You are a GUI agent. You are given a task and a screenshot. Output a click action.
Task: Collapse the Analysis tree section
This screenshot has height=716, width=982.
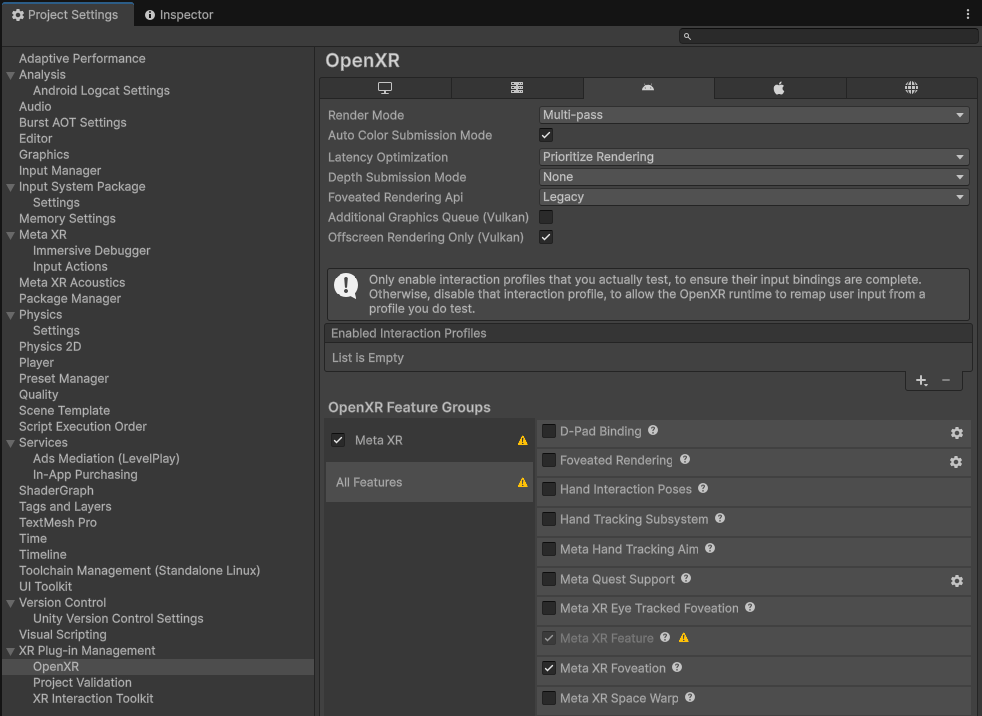[11, 75]
